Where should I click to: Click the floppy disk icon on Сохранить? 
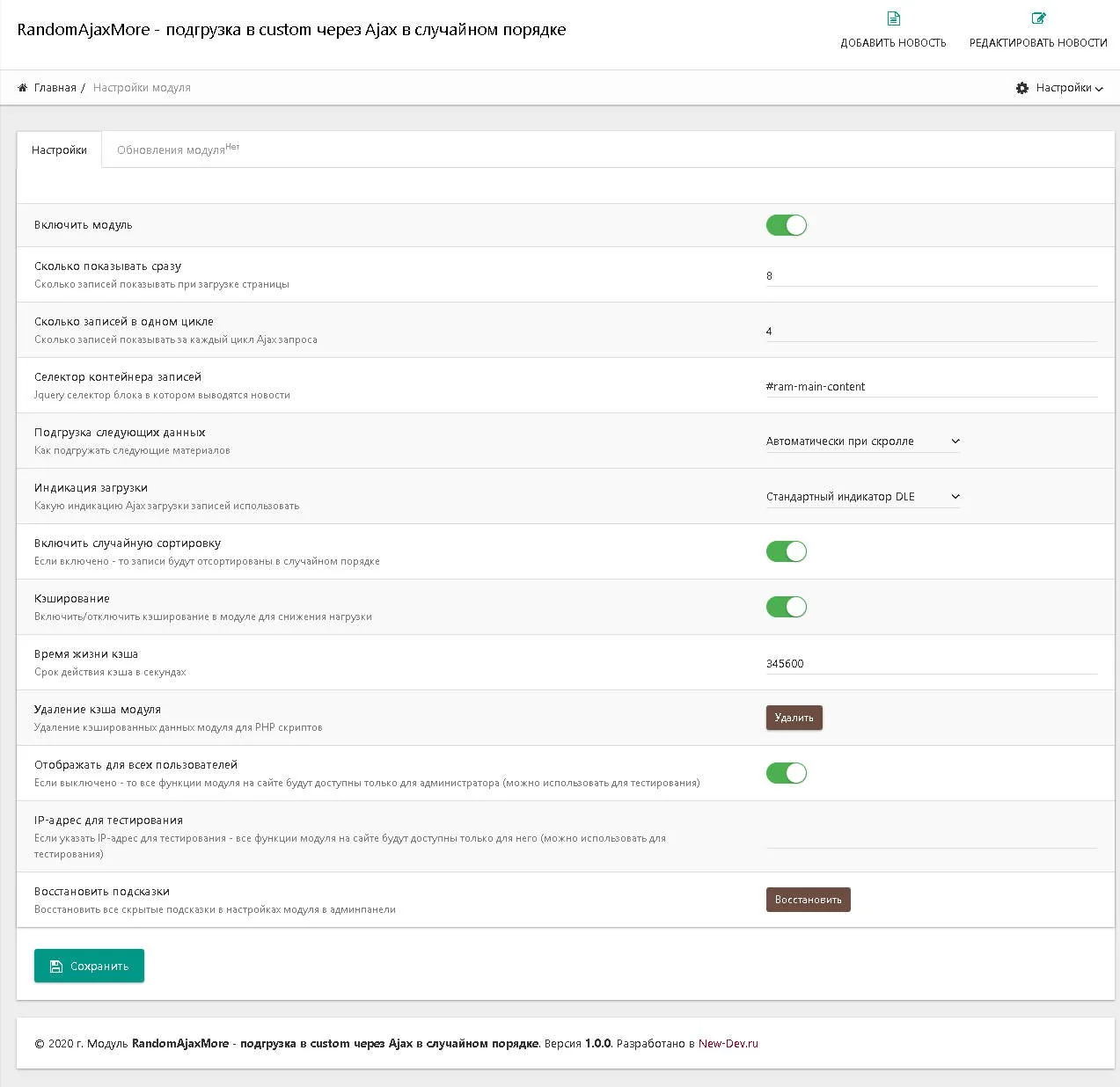point(56,966)
